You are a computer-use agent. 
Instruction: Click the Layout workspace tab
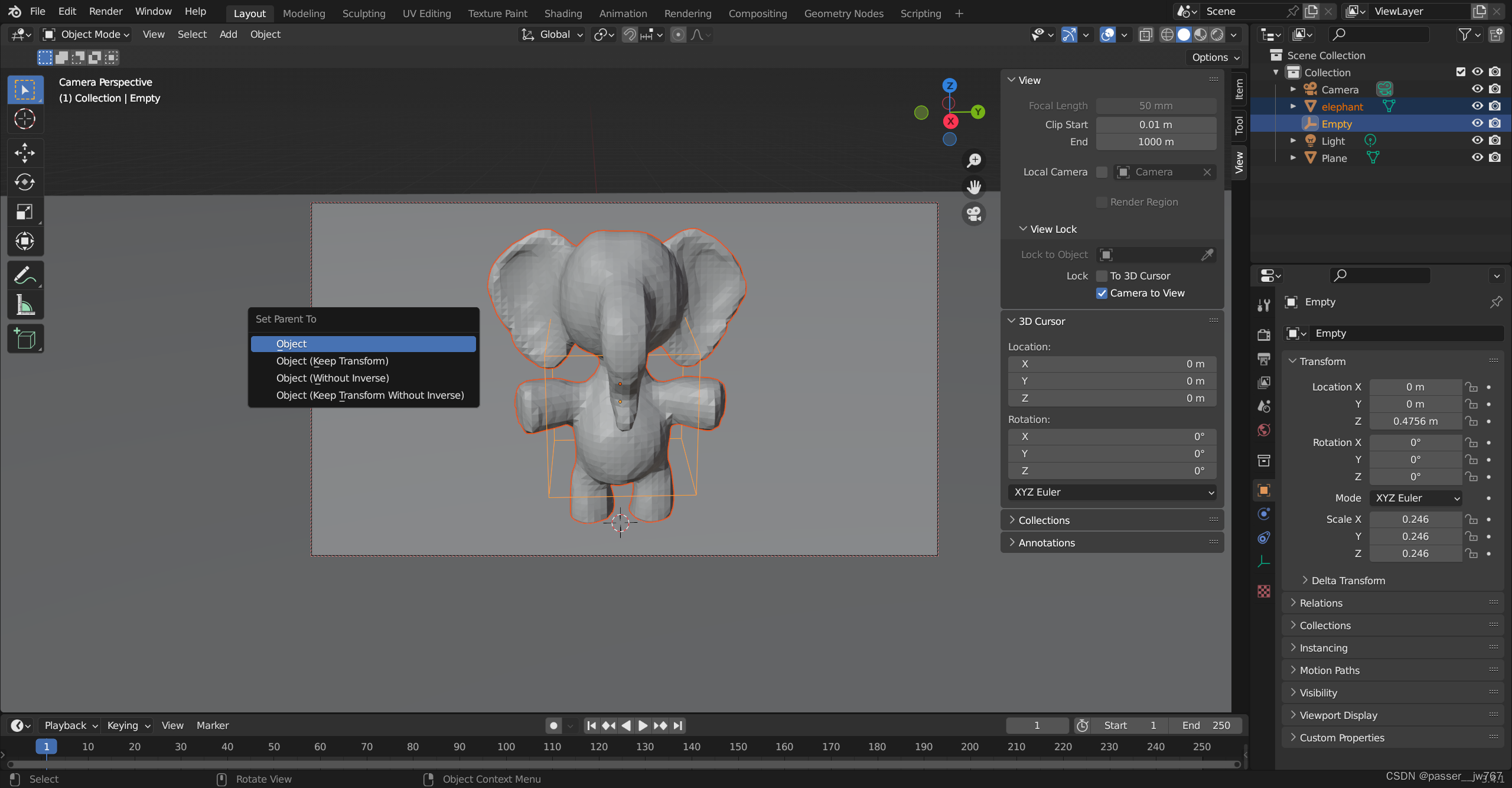(248, 13)
